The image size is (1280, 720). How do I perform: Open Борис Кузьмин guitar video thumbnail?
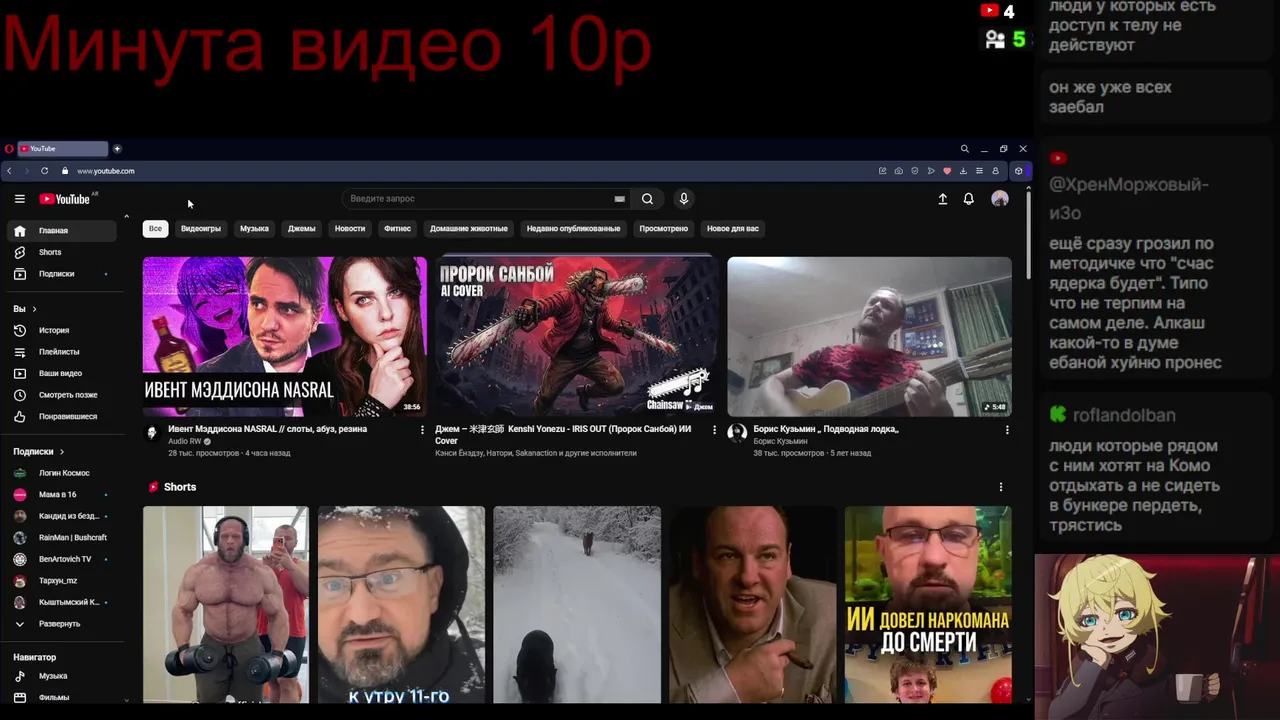click(869, 337)
